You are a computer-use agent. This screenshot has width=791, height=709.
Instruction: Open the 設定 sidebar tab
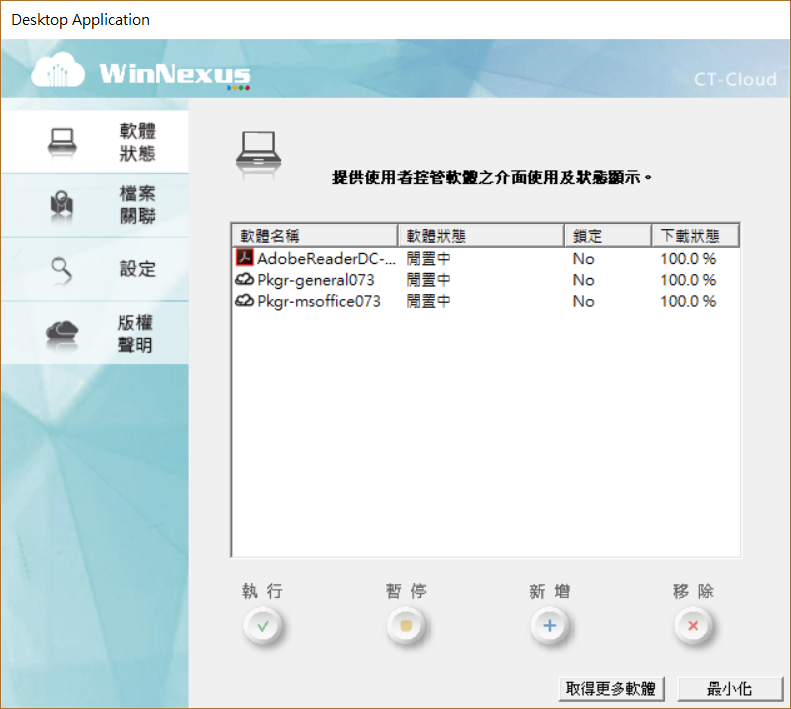point(95,269)
